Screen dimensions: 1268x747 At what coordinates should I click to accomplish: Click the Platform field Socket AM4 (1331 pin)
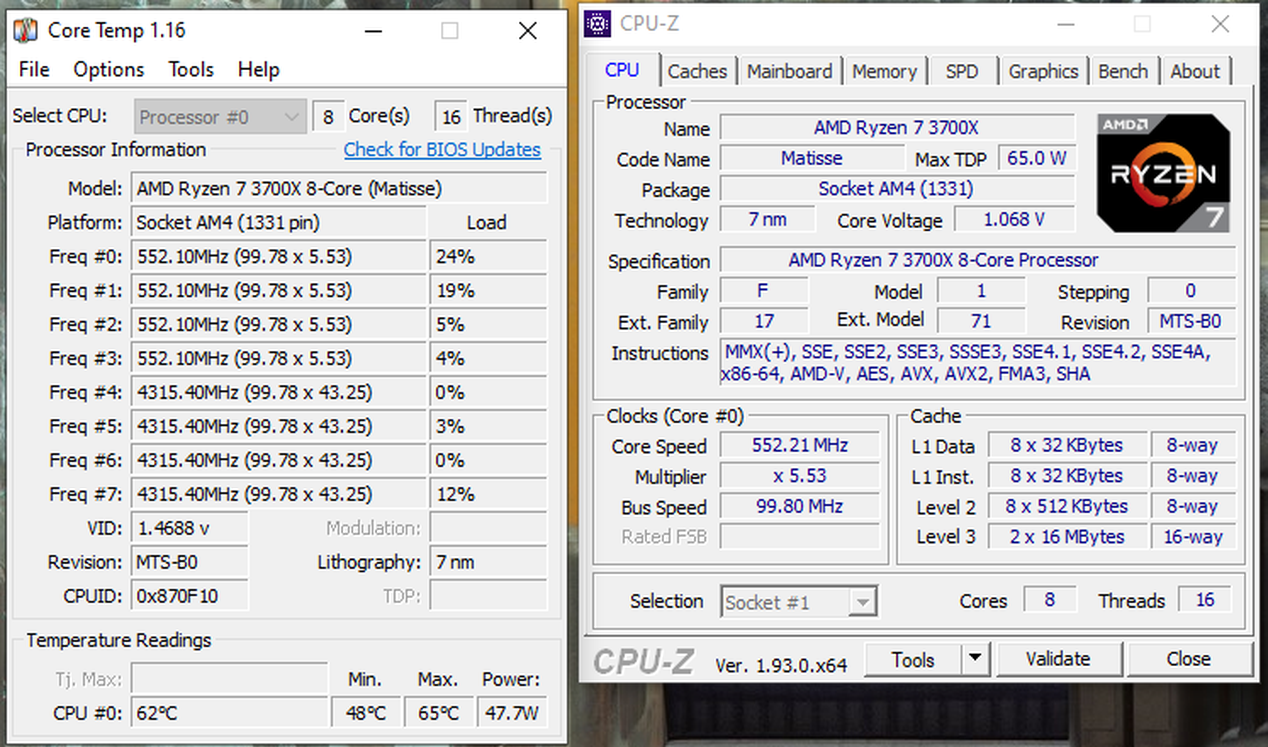pos(279,222)
